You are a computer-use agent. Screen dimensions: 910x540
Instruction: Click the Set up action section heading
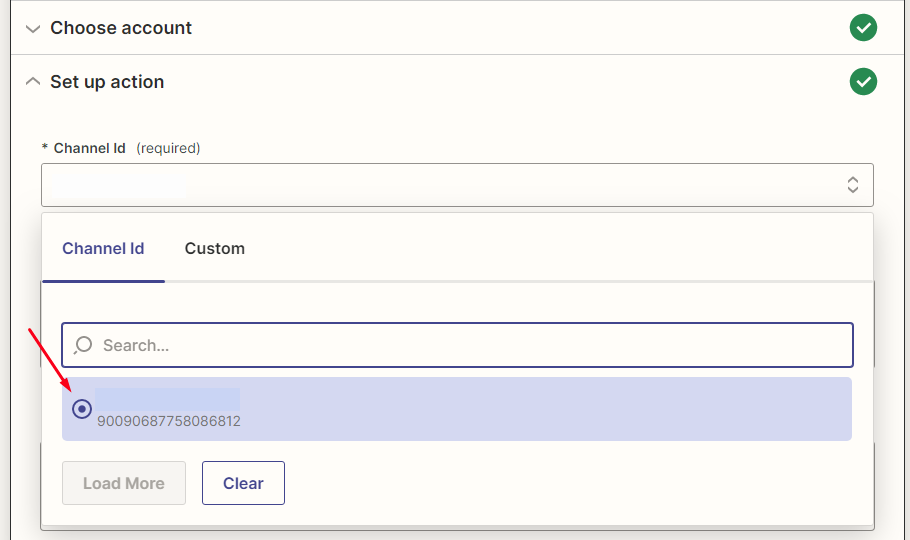click(x=107, y=82)
